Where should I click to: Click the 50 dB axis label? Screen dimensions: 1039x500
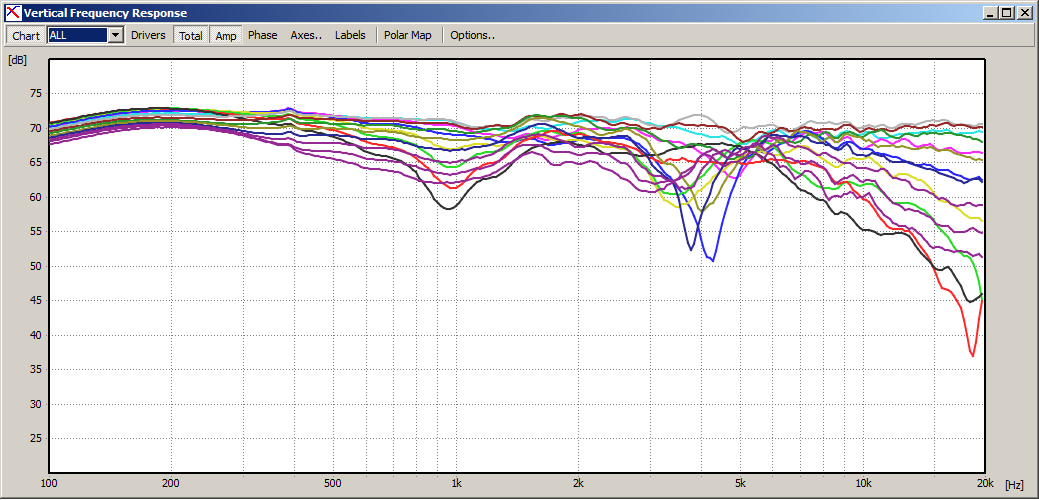click(x=34, y=266)
